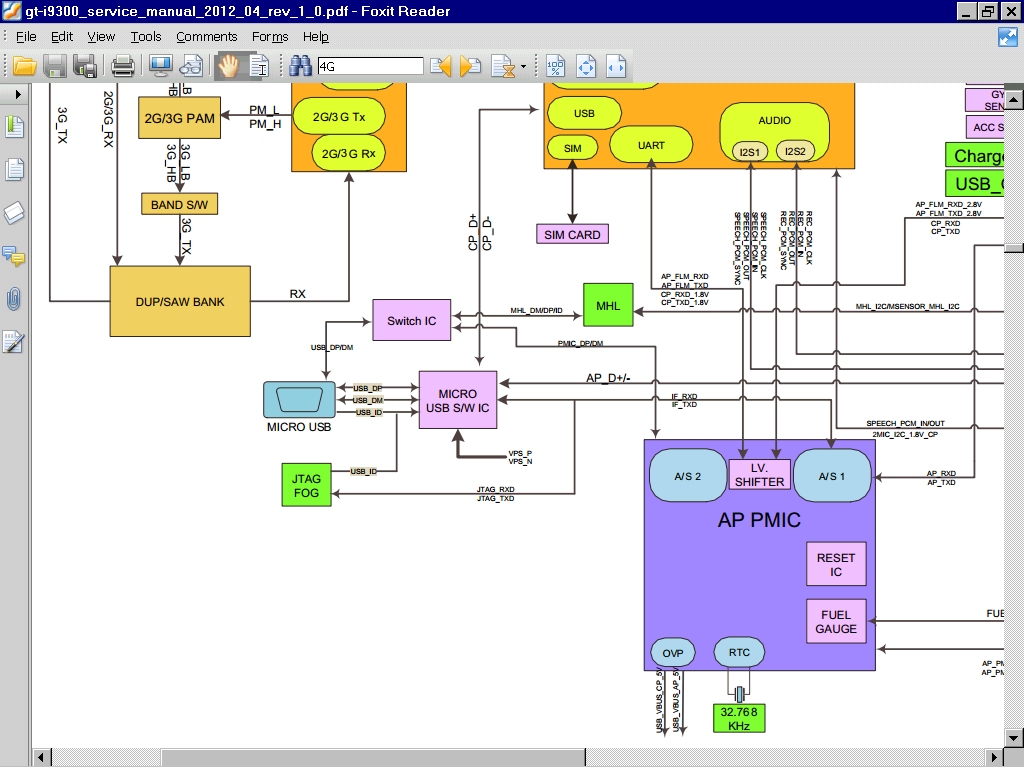
Task: Click the LV. SHIFTER block
Action: [x=759, y=475]
